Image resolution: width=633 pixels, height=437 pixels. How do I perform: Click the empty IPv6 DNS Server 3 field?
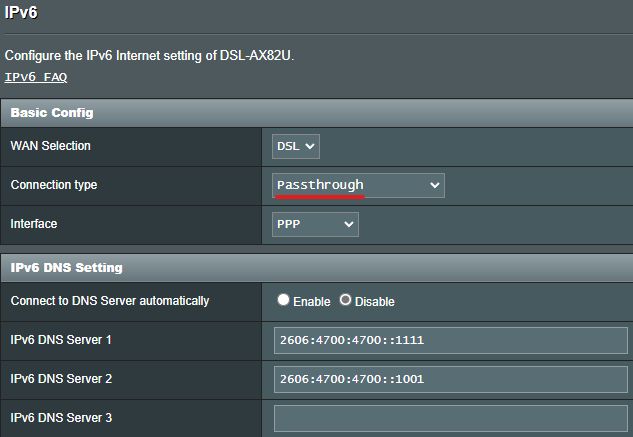coord(450,418)
